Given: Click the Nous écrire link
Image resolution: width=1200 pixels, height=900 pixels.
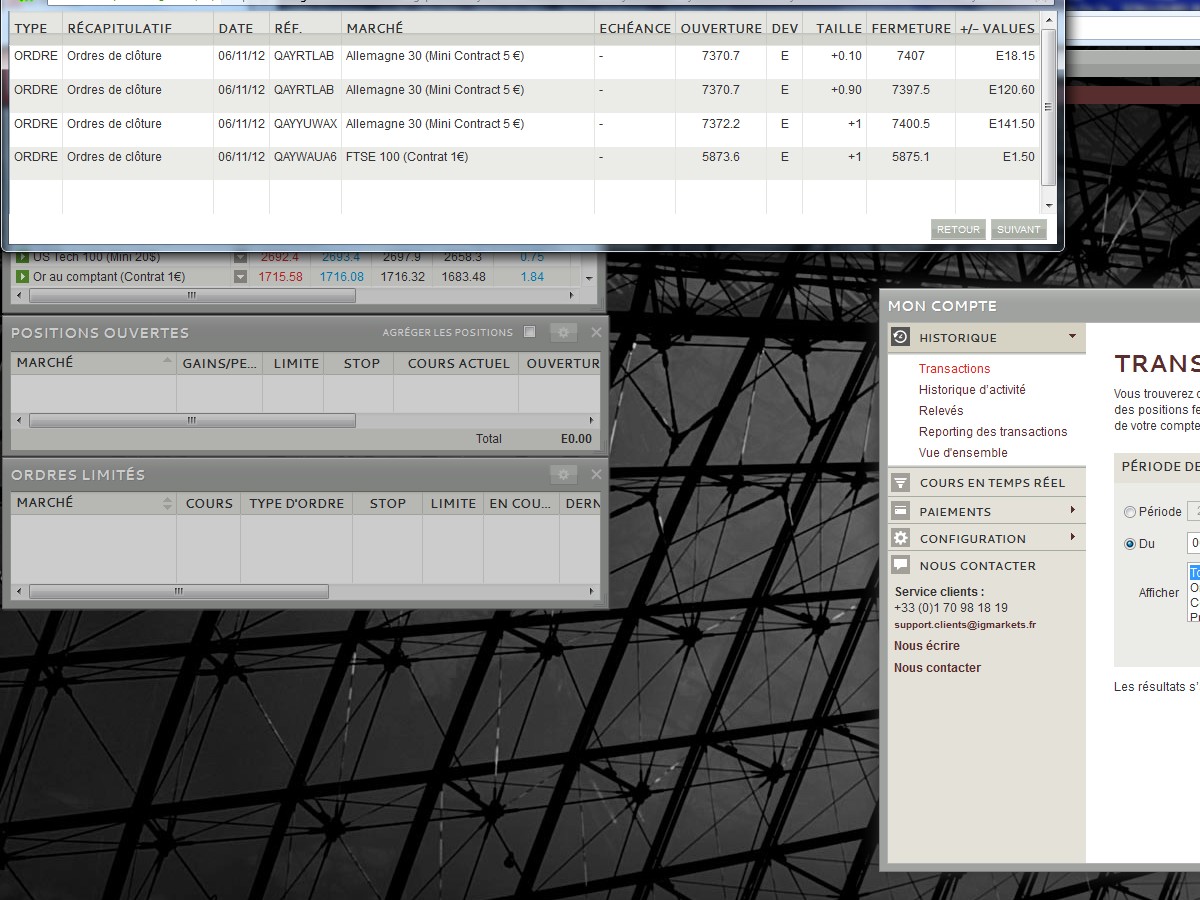Looking at the screenshot, I should coord(926,646).
